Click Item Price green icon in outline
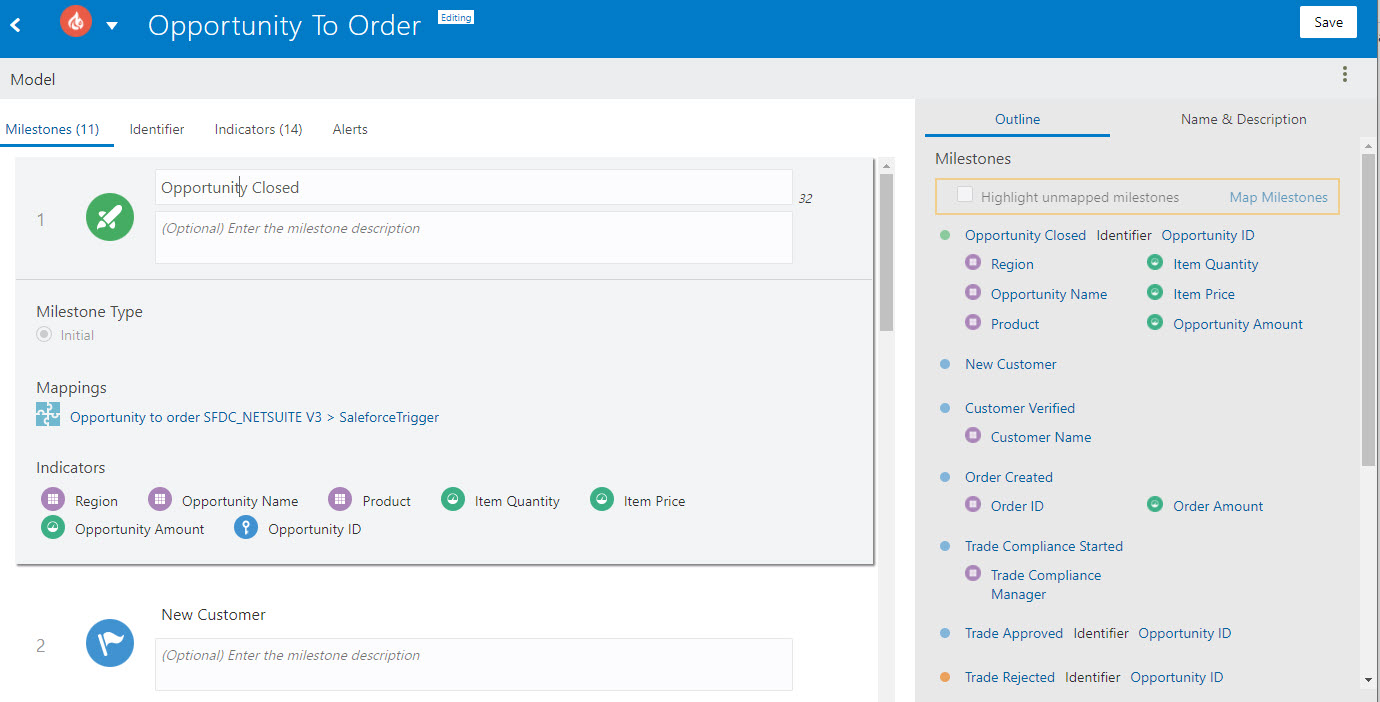The image size is (1380, 702). click(1155, 293)
